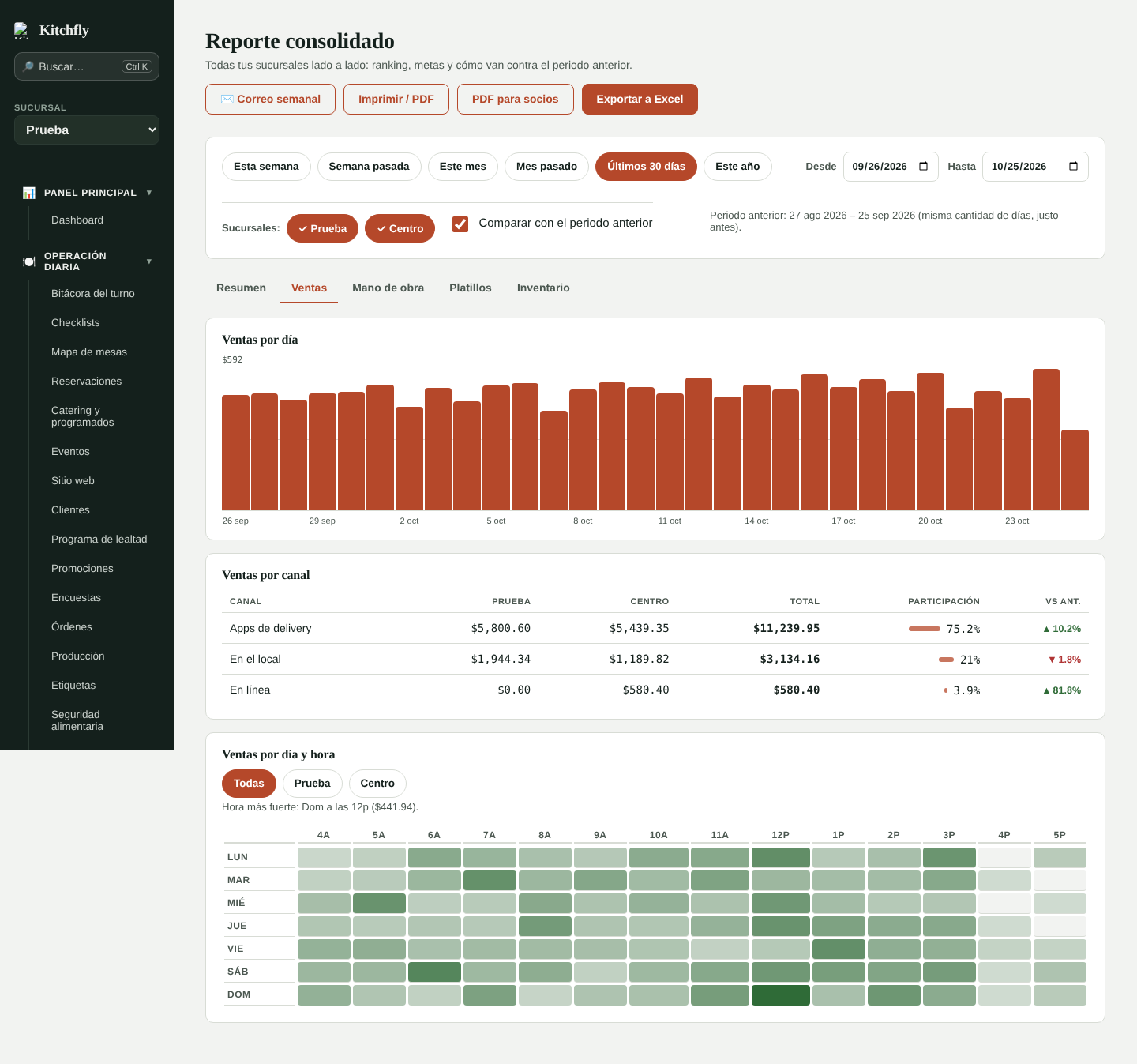This screenshot has width=1137, height=1064.
Task: Click the tallest bar in Ventas por día
Action: click(1046, 439)
